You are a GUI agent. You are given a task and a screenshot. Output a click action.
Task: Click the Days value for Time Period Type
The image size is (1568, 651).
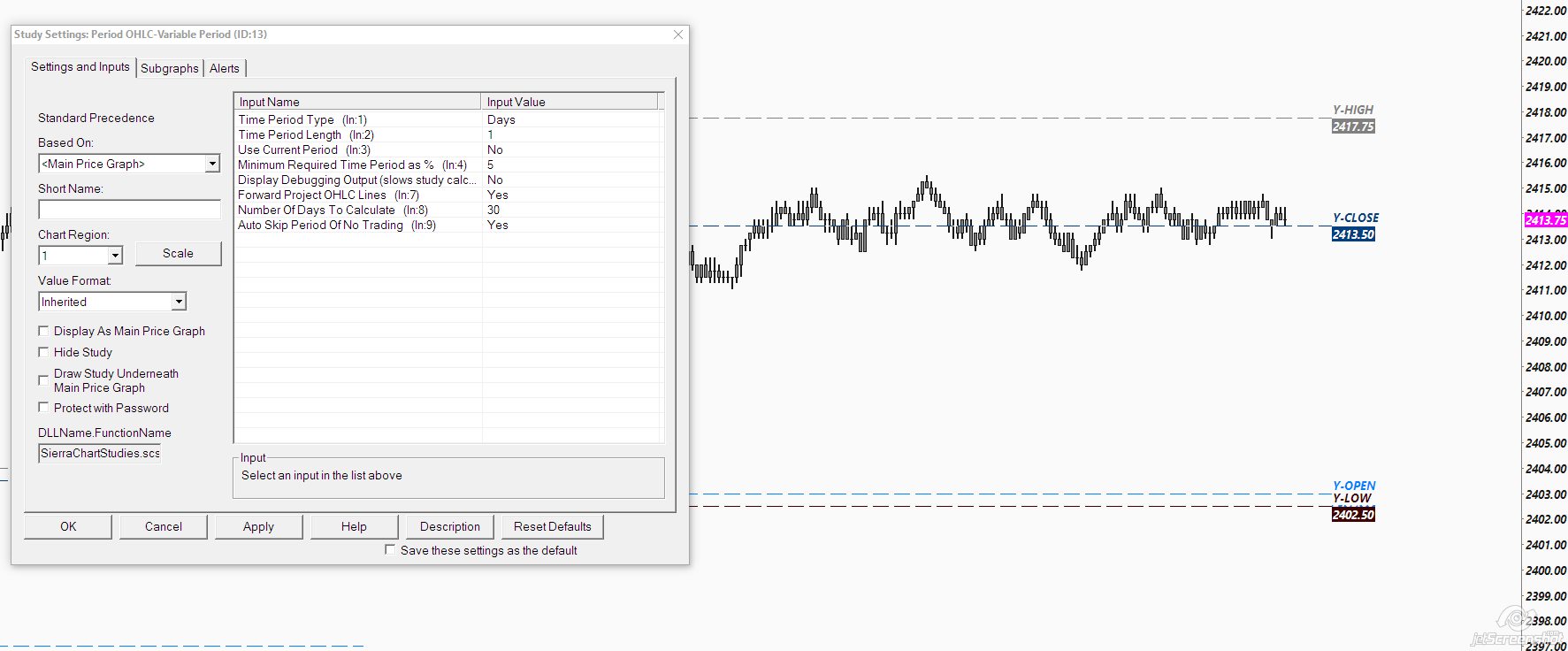pyautogui.click(x=501, y=119)
